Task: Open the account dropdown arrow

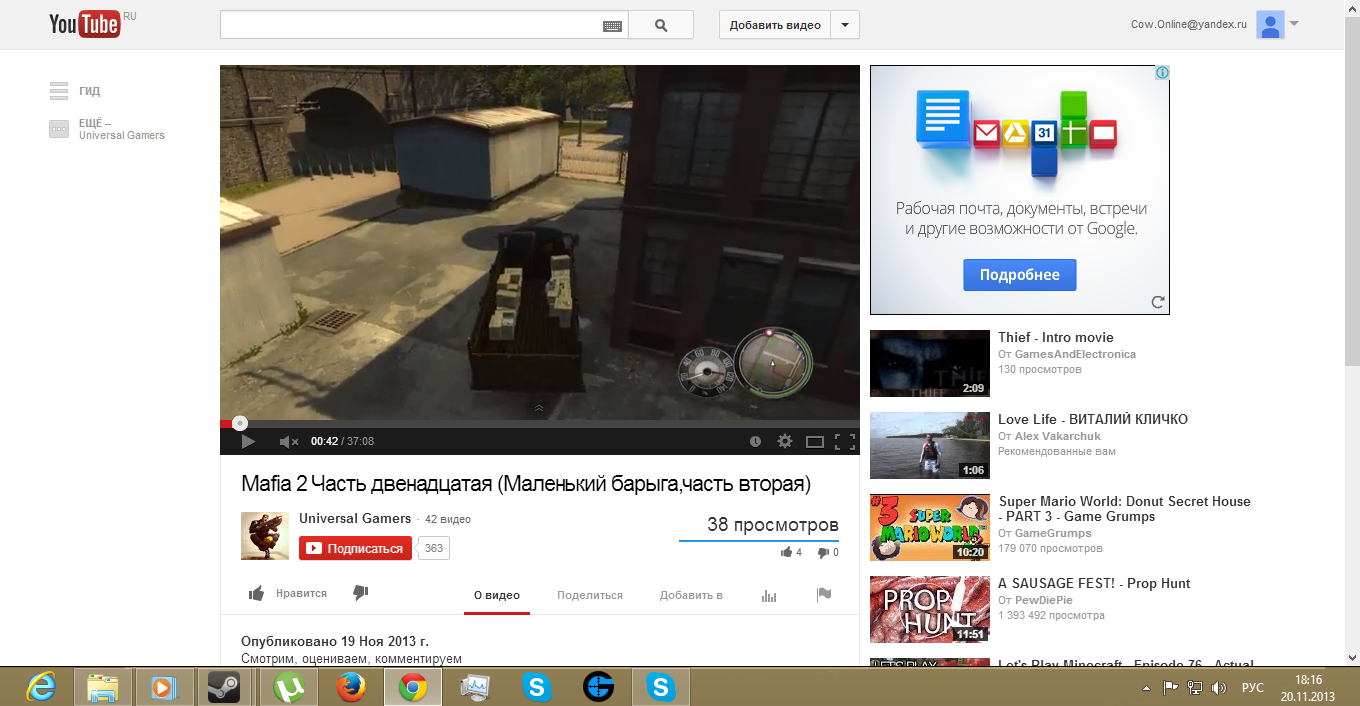Action: pos(1295,23)
